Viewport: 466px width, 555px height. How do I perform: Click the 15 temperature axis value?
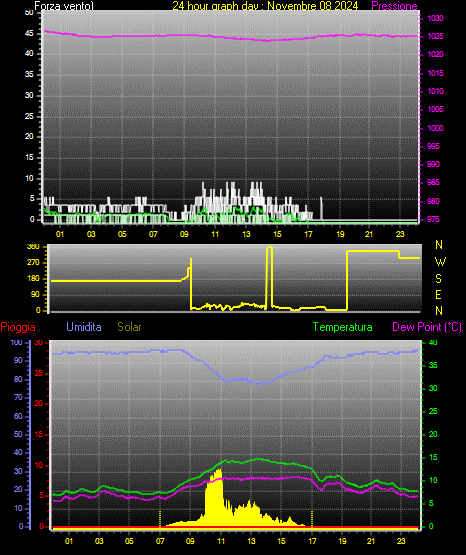point(433,457)
